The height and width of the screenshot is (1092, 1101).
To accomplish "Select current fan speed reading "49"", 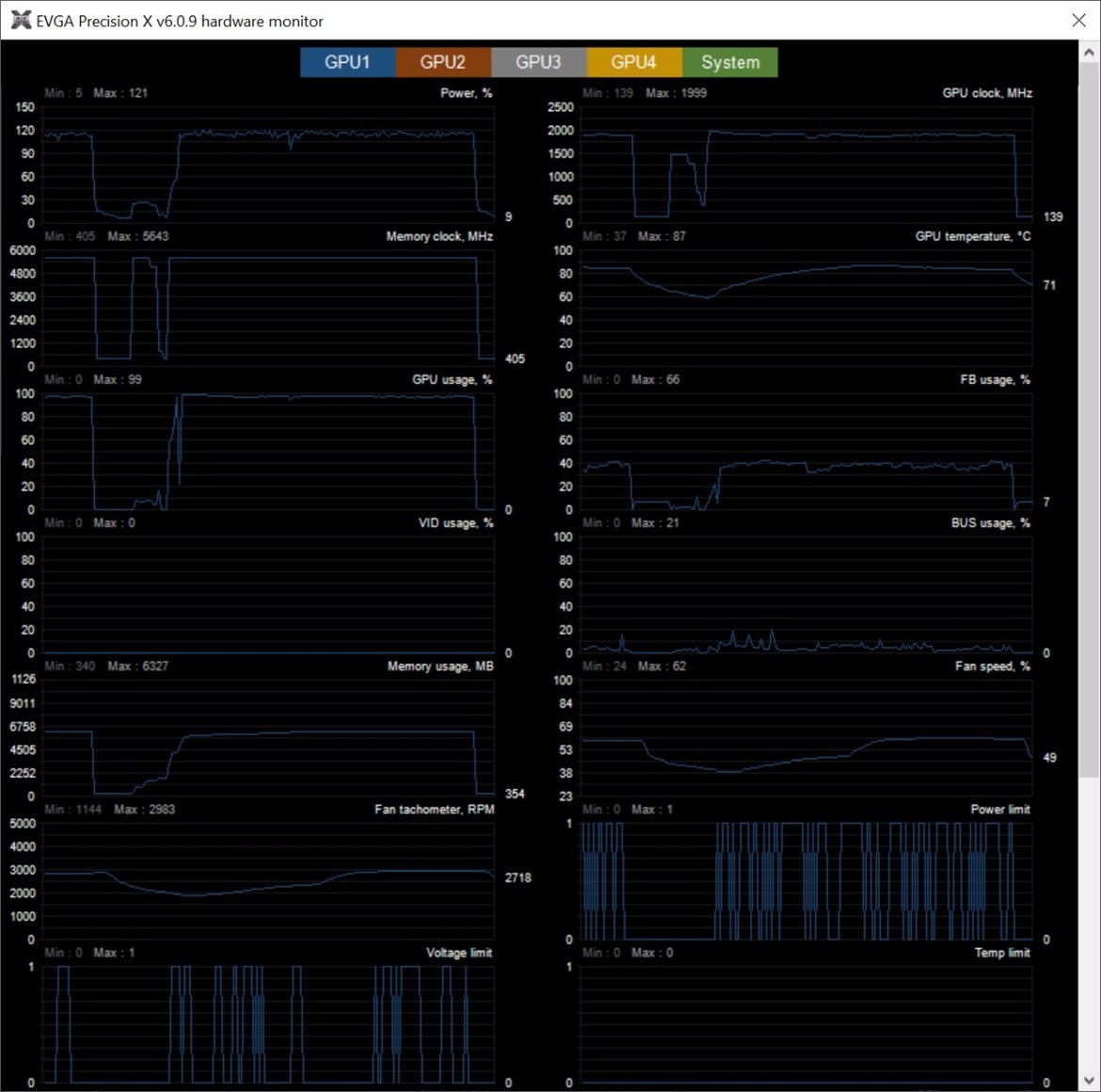I will [1050, 758].
